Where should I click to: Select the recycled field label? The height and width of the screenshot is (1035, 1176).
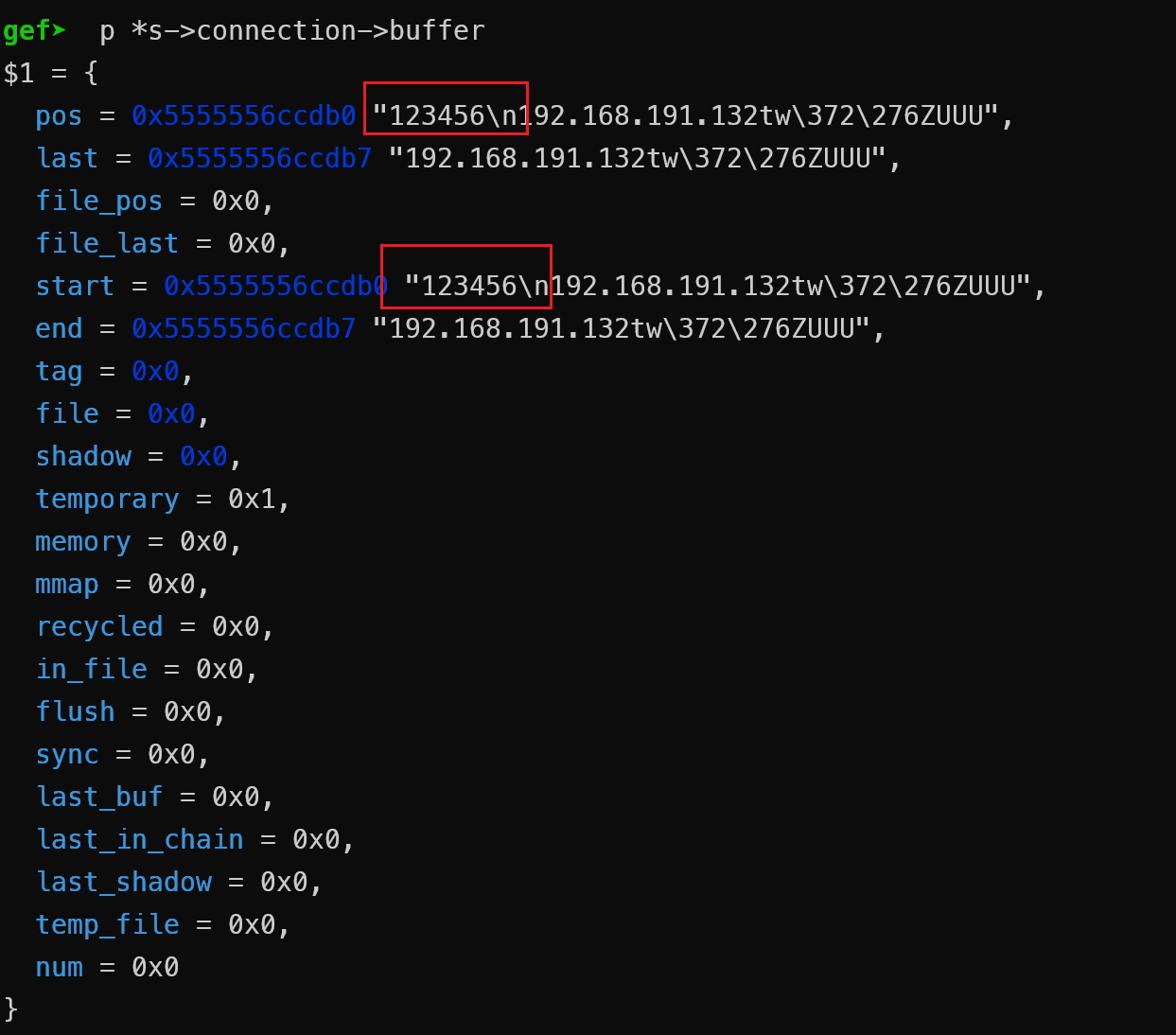point(99,626)
